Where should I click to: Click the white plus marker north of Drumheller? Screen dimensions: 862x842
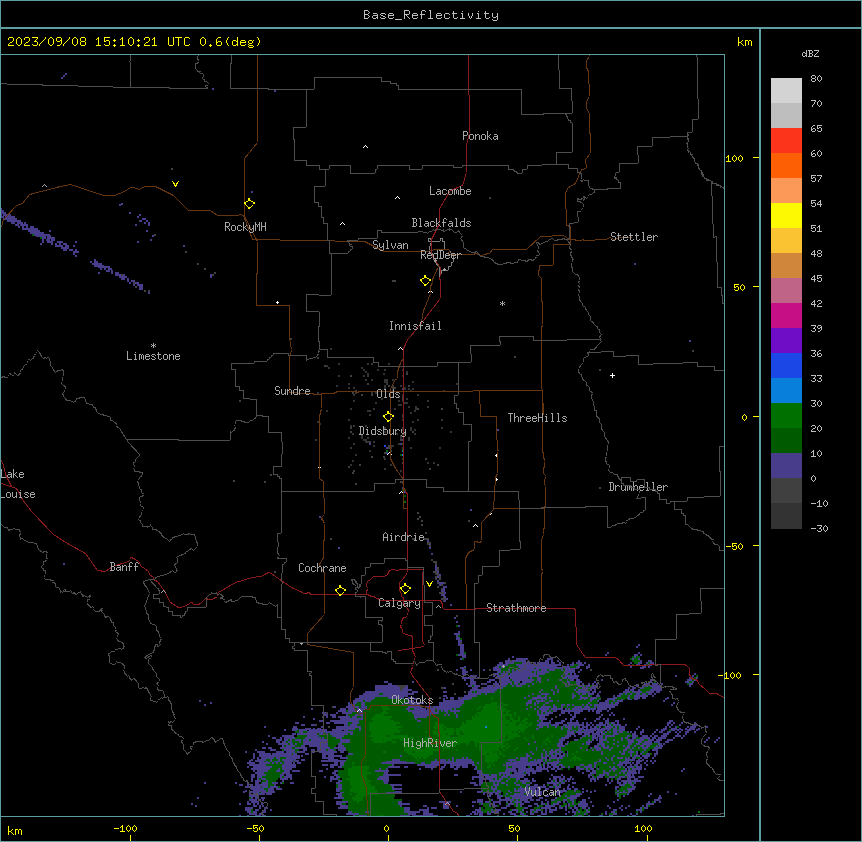pos(612,375)
